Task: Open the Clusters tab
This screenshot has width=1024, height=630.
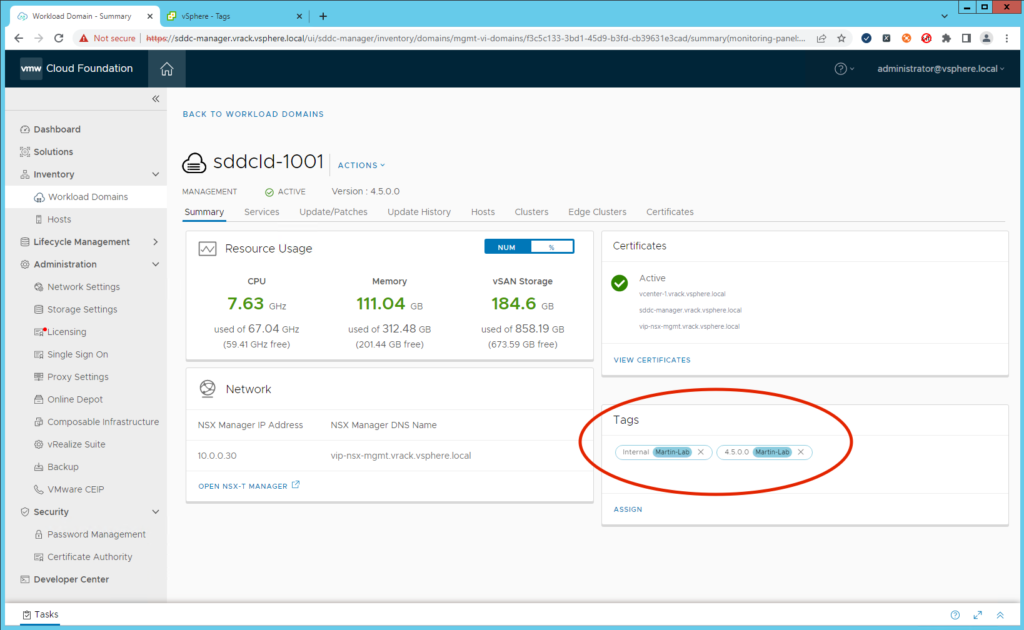Action: pos(531,212)
